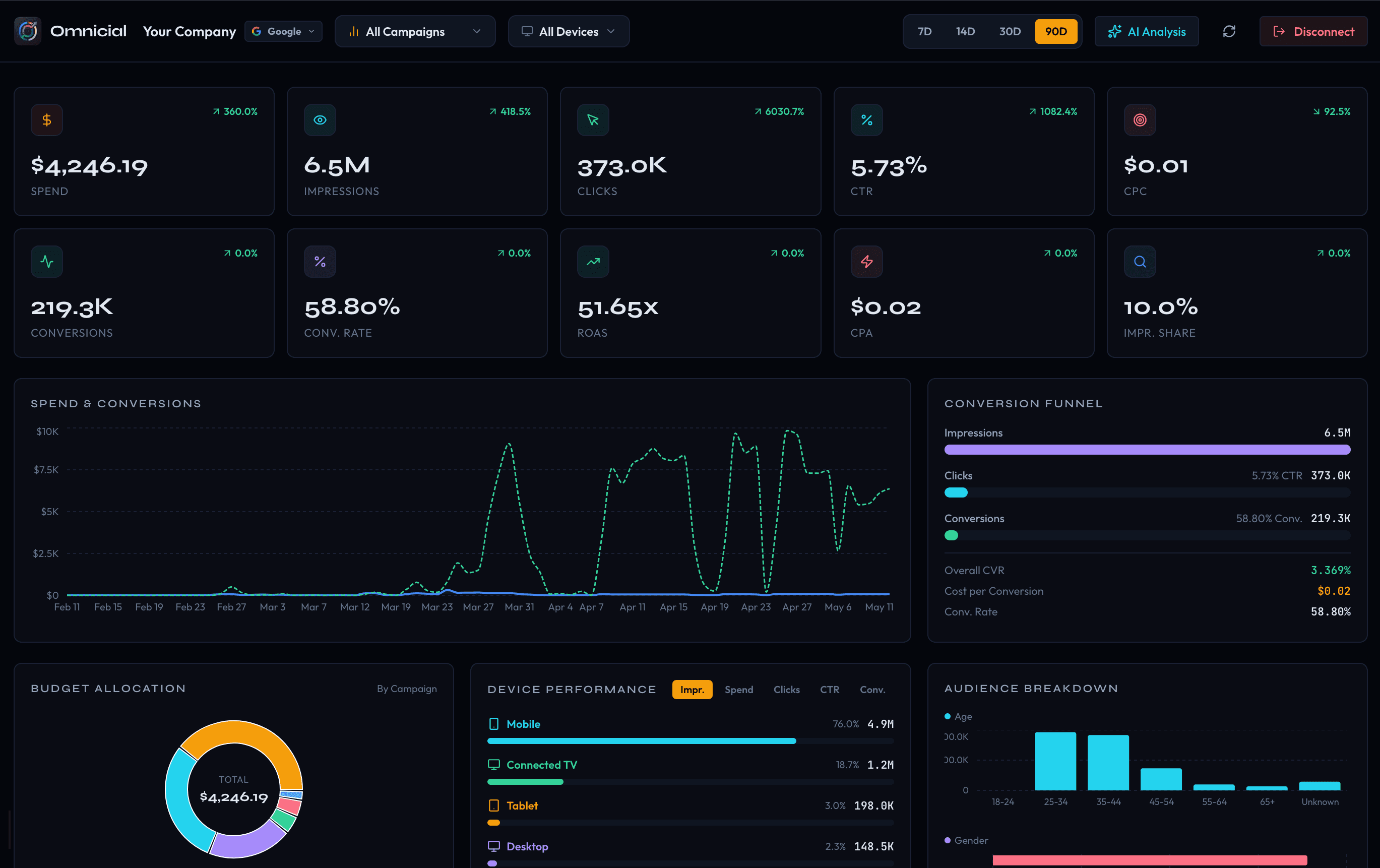The height and width of the screenshot is (868, 1380).
Task: Switch device performance to Impr. tab
Action: [x=692, y=690]
